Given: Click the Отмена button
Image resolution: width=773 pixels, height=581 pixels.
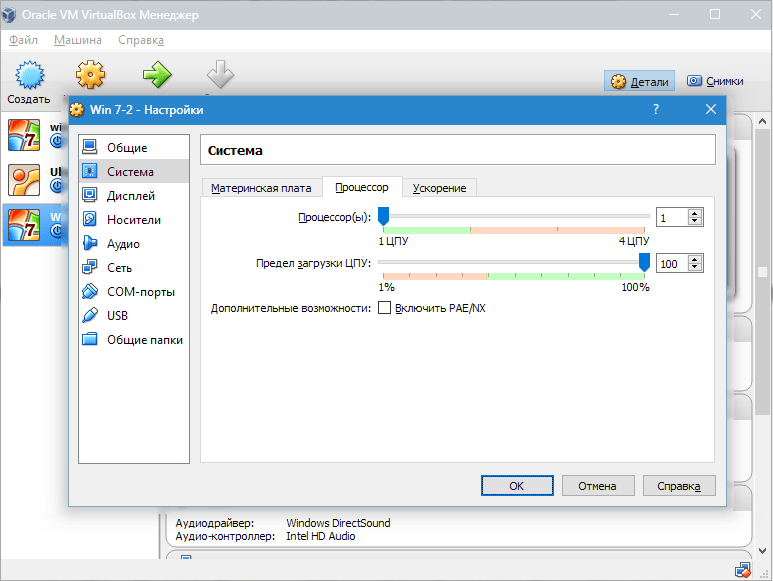Looking at the screenshot, I should coord(597,486).
